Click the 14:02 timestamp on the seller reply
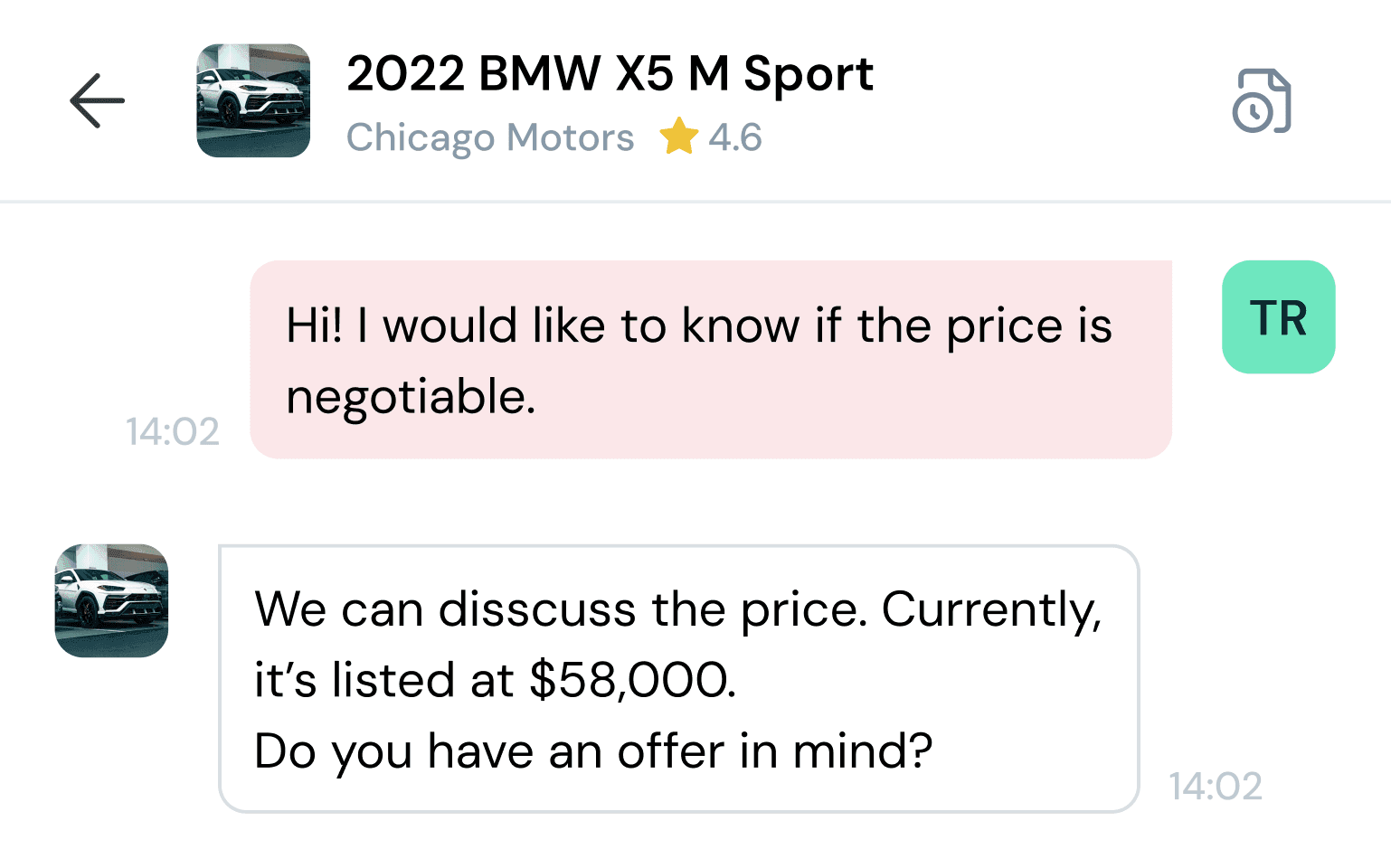1391x868 pixels. [x=1216, y=787]
